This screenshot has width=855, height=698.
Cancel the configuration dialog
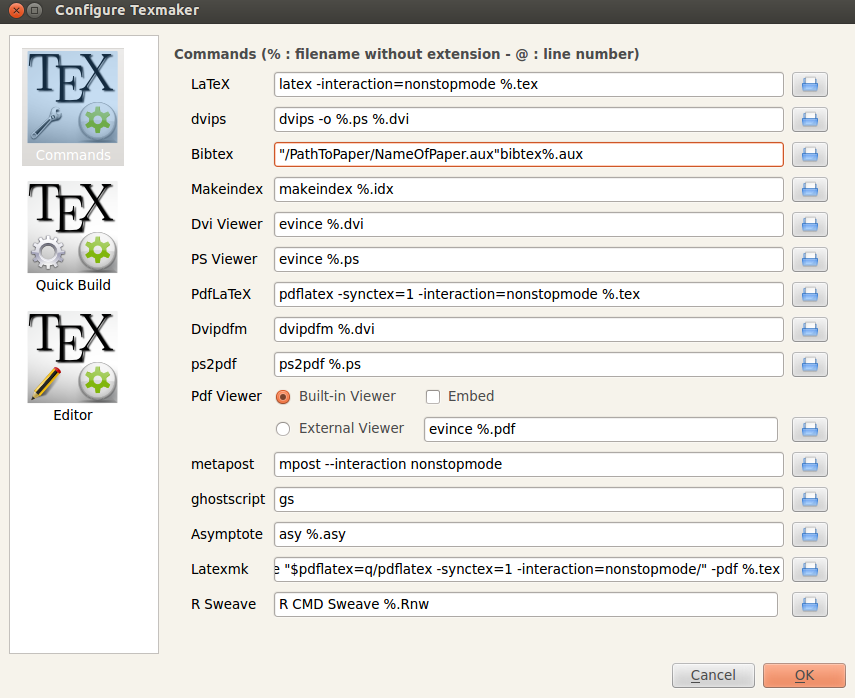click(713, 675)
